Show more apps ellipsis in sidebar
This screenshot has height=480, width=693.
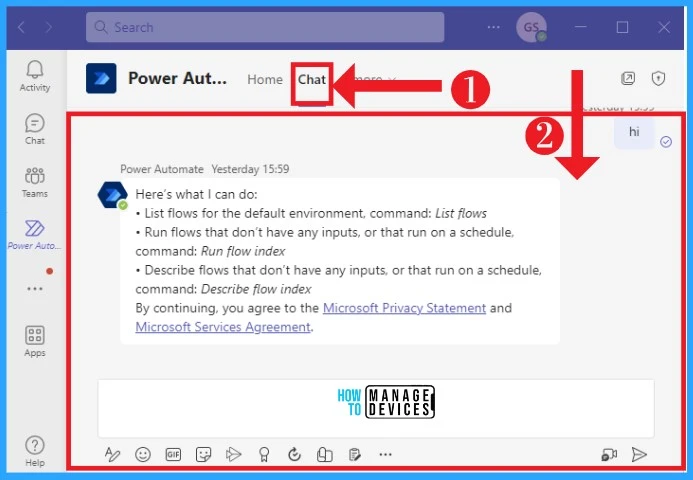[x=34, y=289]
